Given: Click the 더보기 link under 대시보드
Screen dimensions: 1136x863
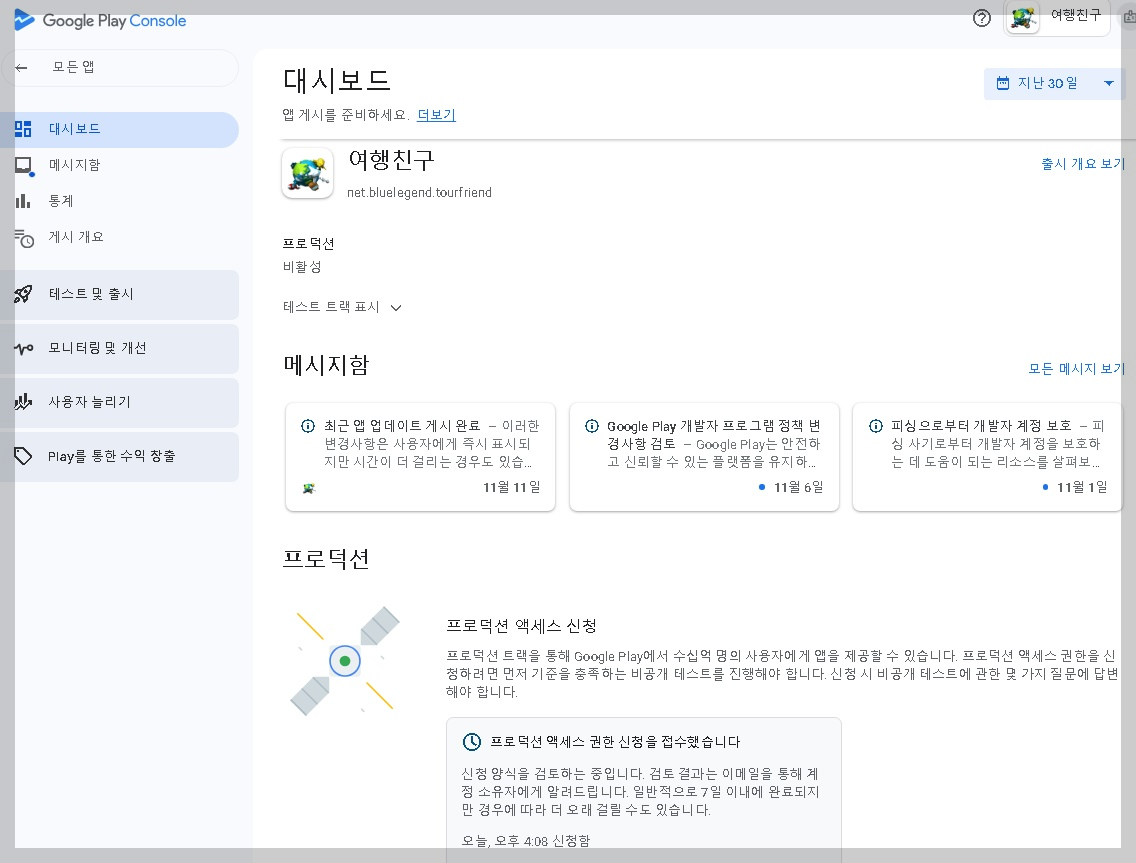Looking at the screenshot, I should tap(436, 114).
